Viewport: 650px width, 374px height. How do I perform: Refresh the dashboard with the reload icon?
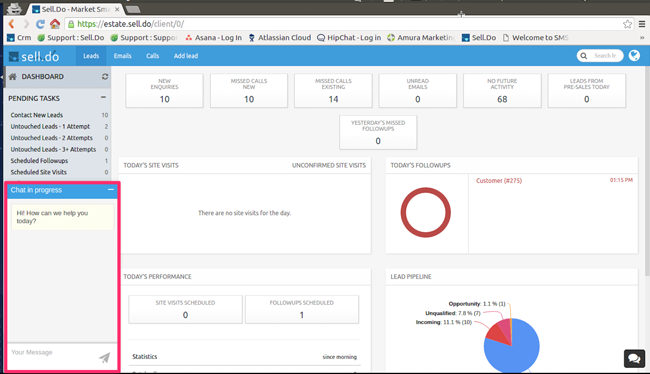click(105, 77)
